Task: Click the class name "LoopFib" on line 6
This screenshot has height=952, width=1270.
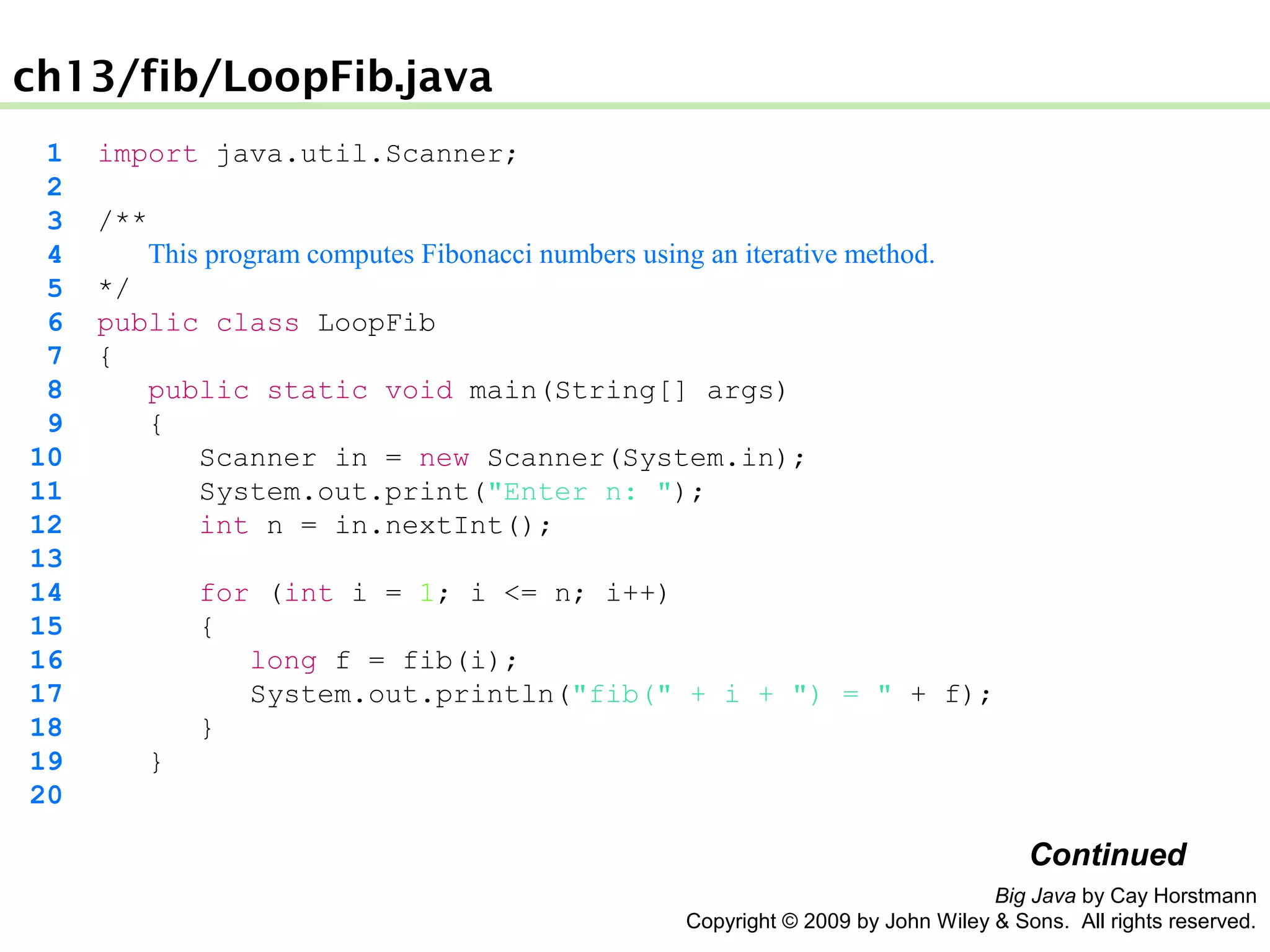Action: click(x=376, y=323)
